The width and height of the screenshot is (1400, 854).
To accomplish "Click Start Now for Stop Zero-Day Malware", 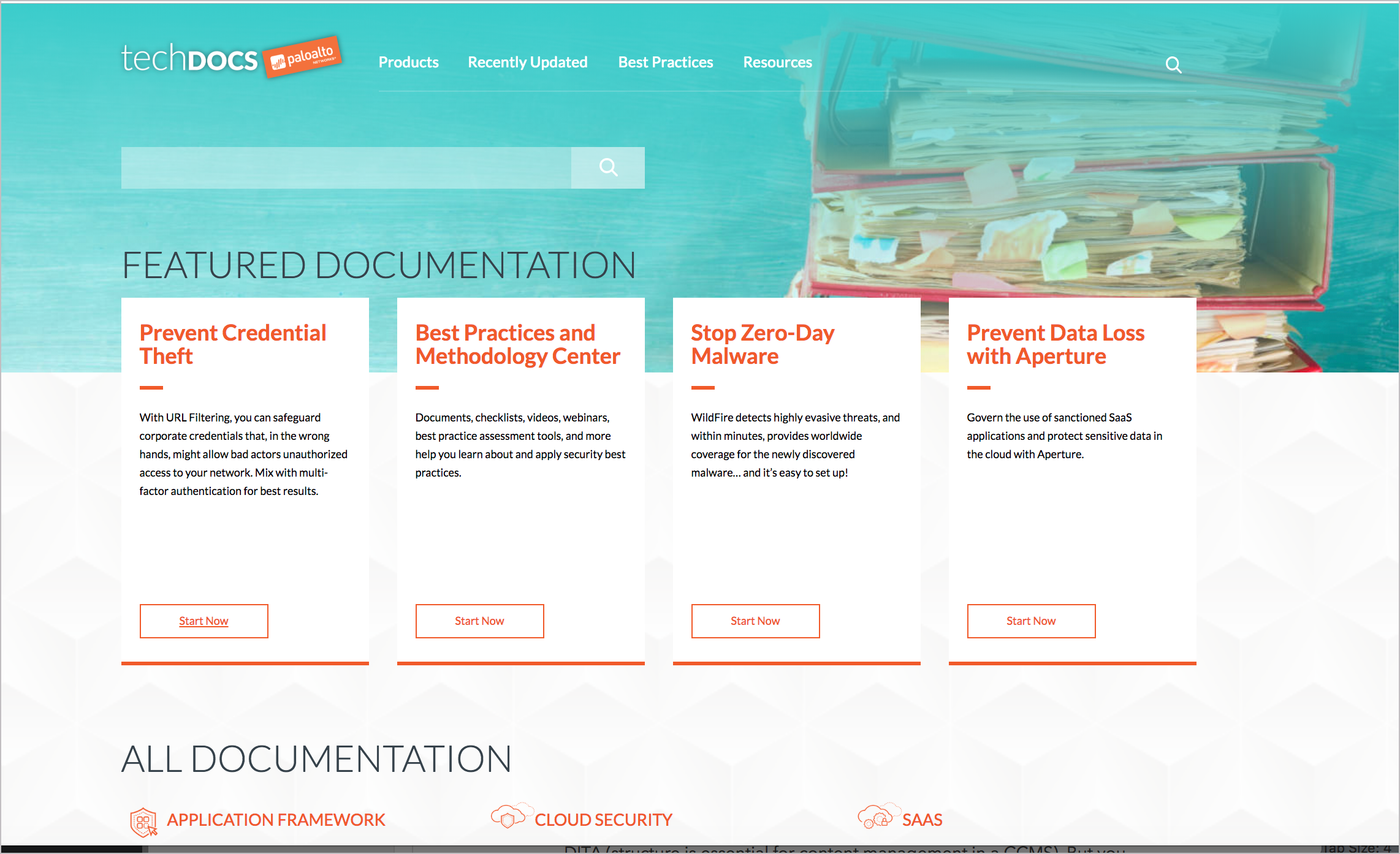I will (x=755, y=620).
